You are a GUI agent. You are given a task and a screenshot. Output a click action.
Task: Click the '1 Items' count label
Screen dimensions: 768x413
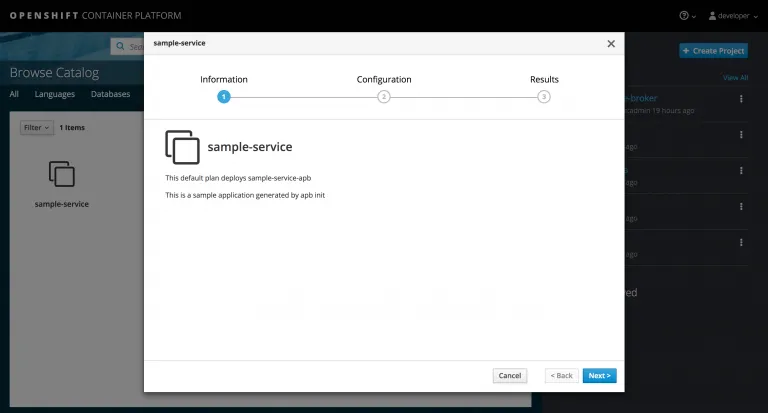(72, 127)
